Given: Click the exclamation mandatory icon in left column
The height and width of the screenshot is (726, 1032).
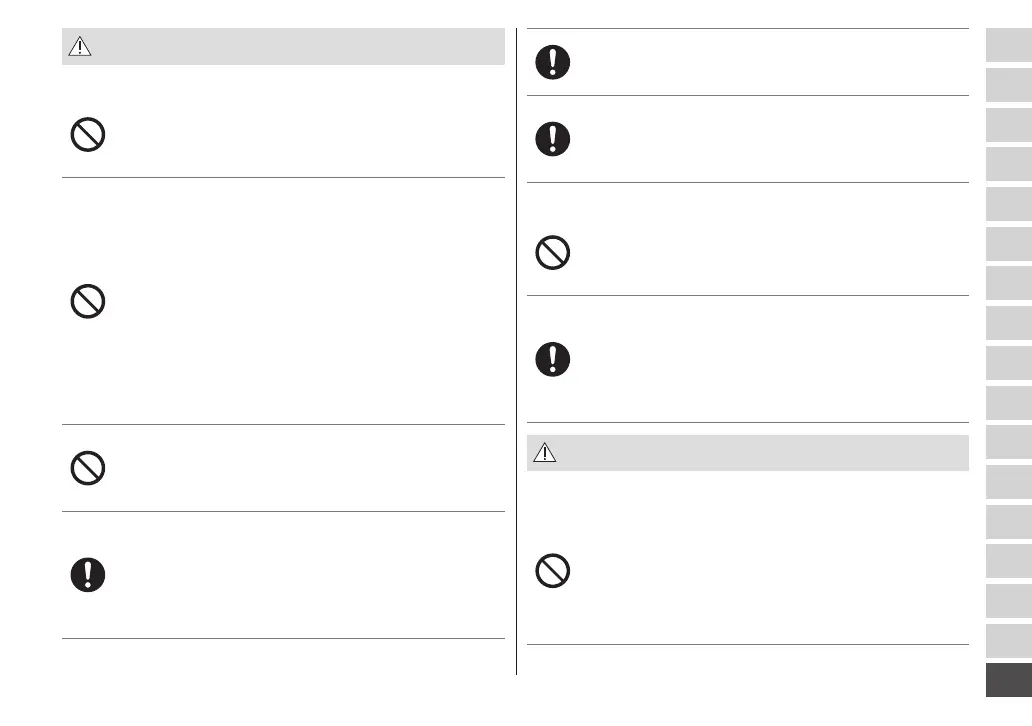Looking at the screenshot, I should tap(88, 573).
